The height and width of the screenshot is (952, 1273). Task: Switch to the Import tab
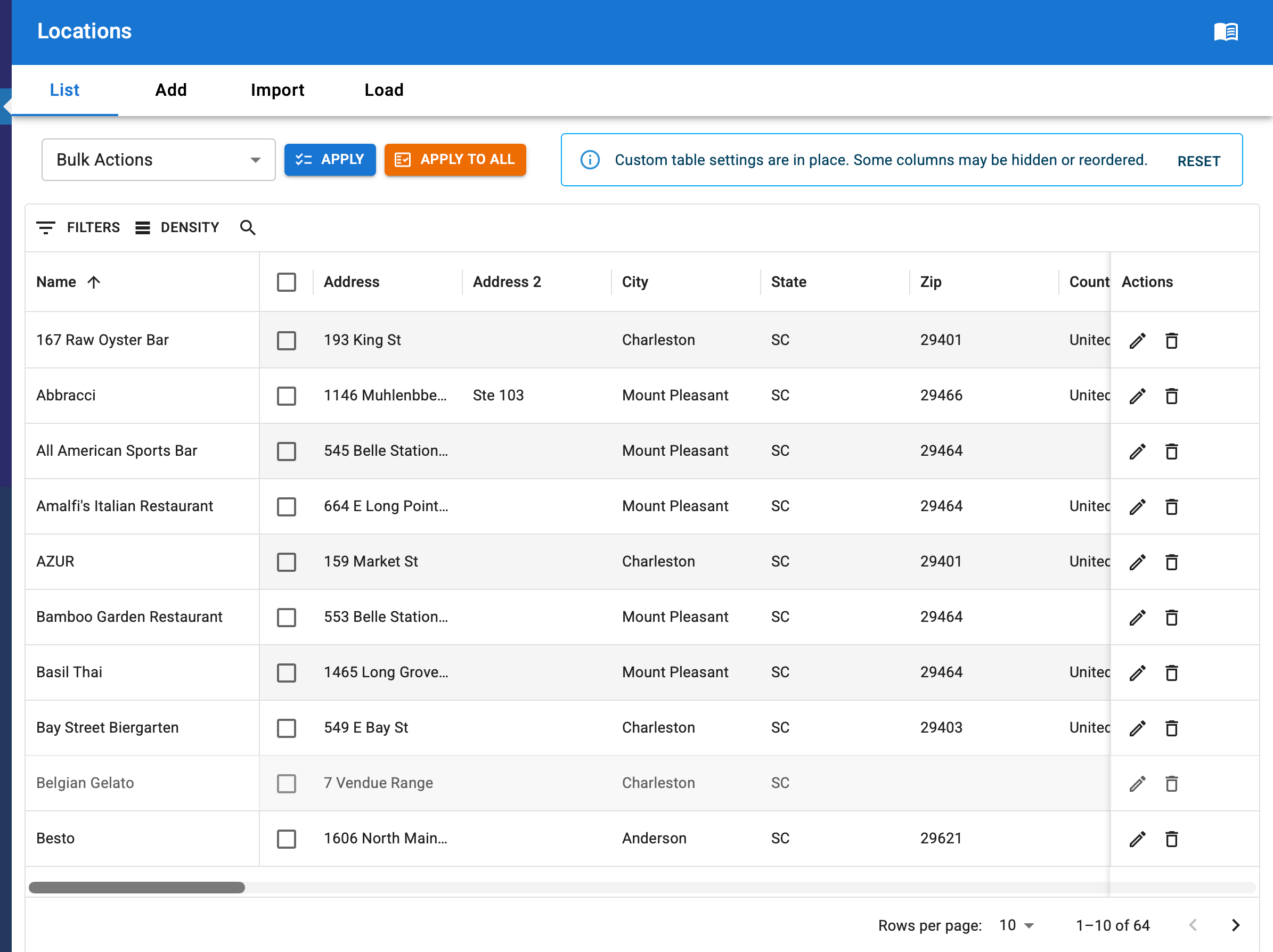(278, 91)
